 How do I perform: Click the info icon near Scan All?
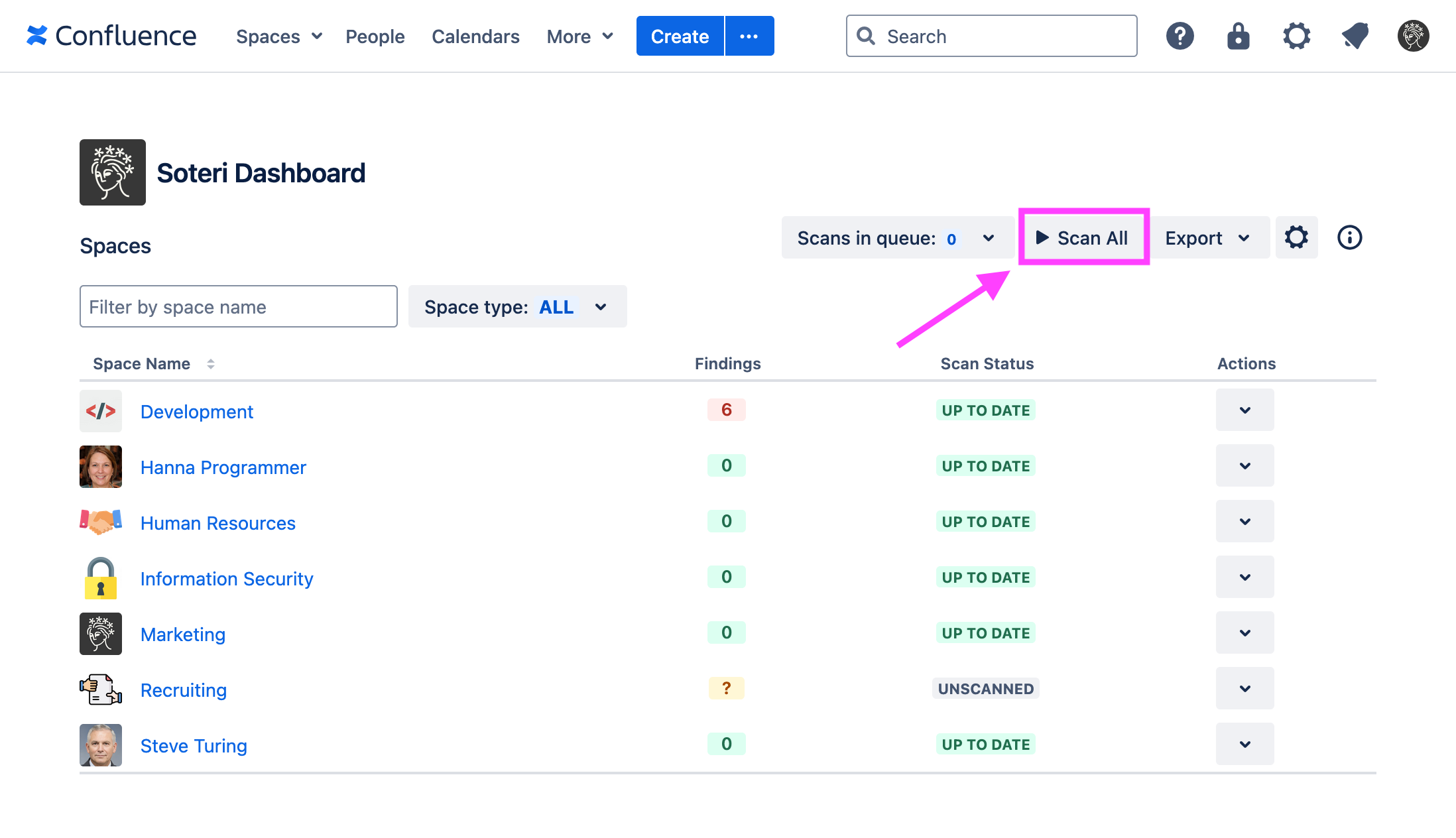(x=1350, y=237)
